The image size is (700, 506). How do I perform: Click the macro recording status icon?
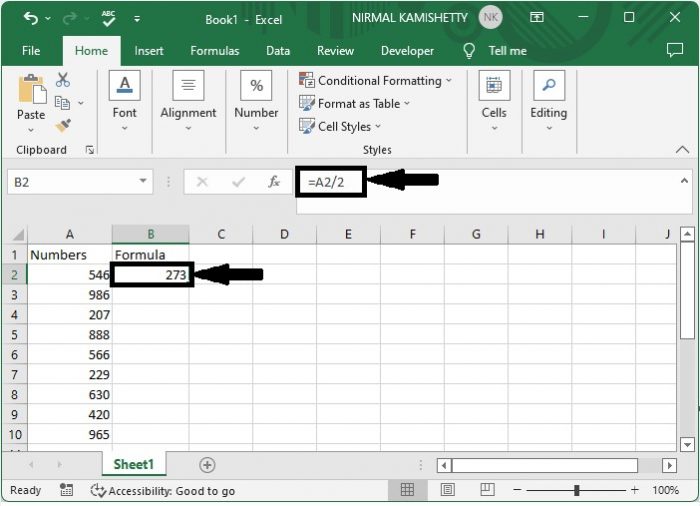click(x=66, y=490)
